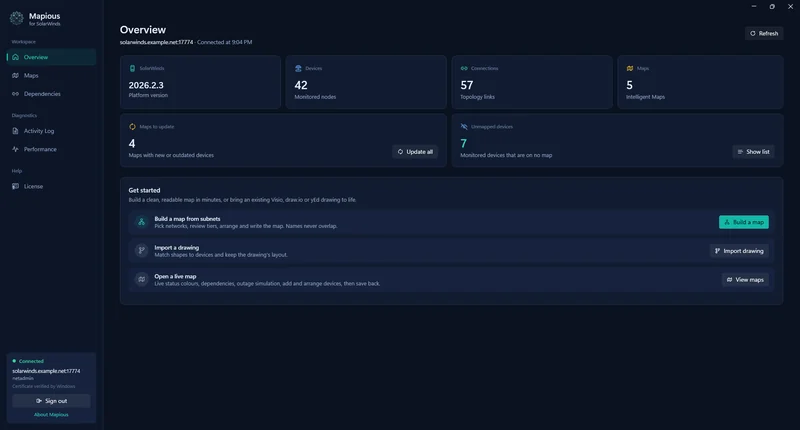Click the Import a drawing row icon
Image resolution: width=800 pixels, height=430 pixels.
(141, 250)
